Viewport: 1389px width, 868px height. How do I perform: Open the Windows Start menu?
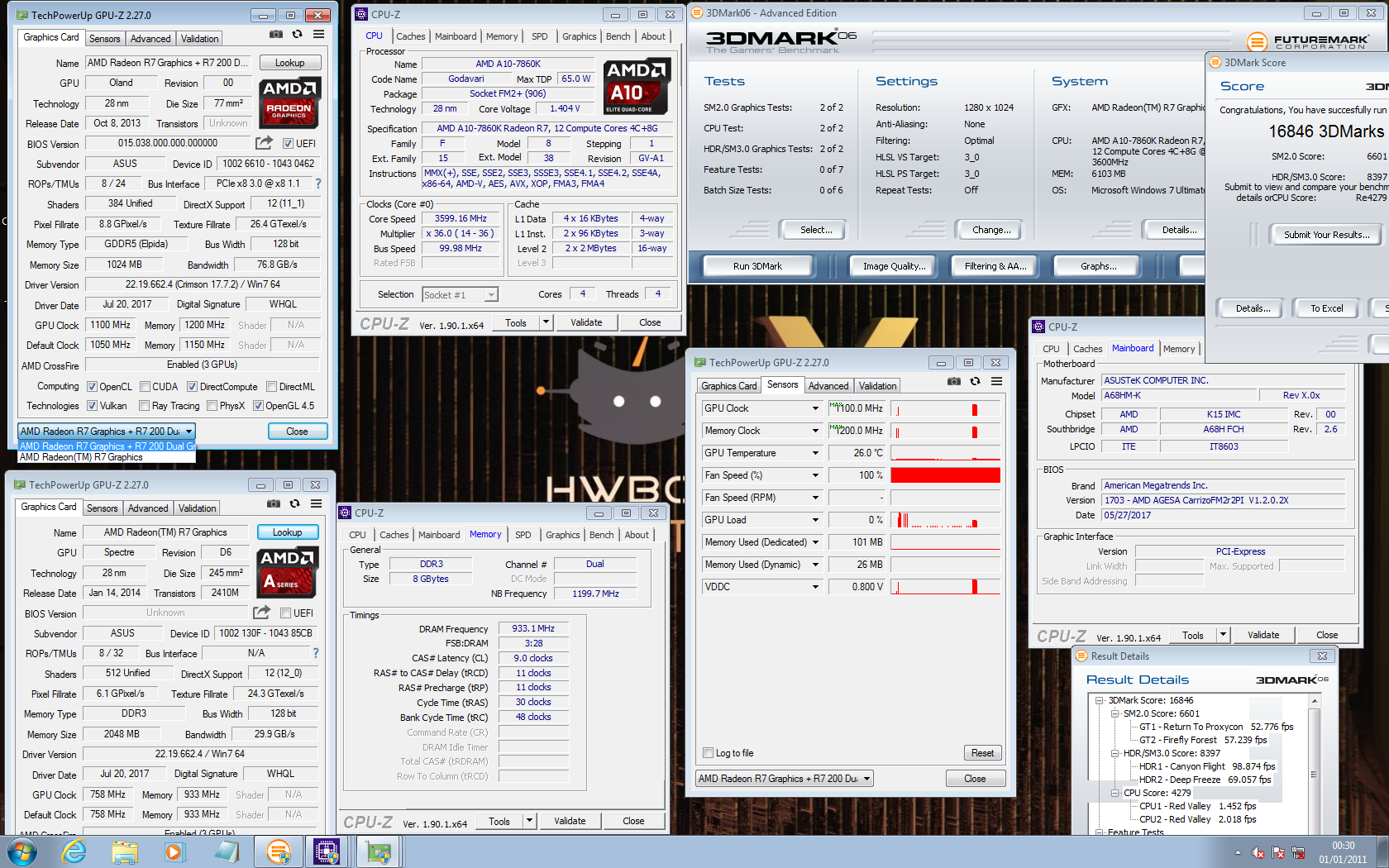click(22, 851)
